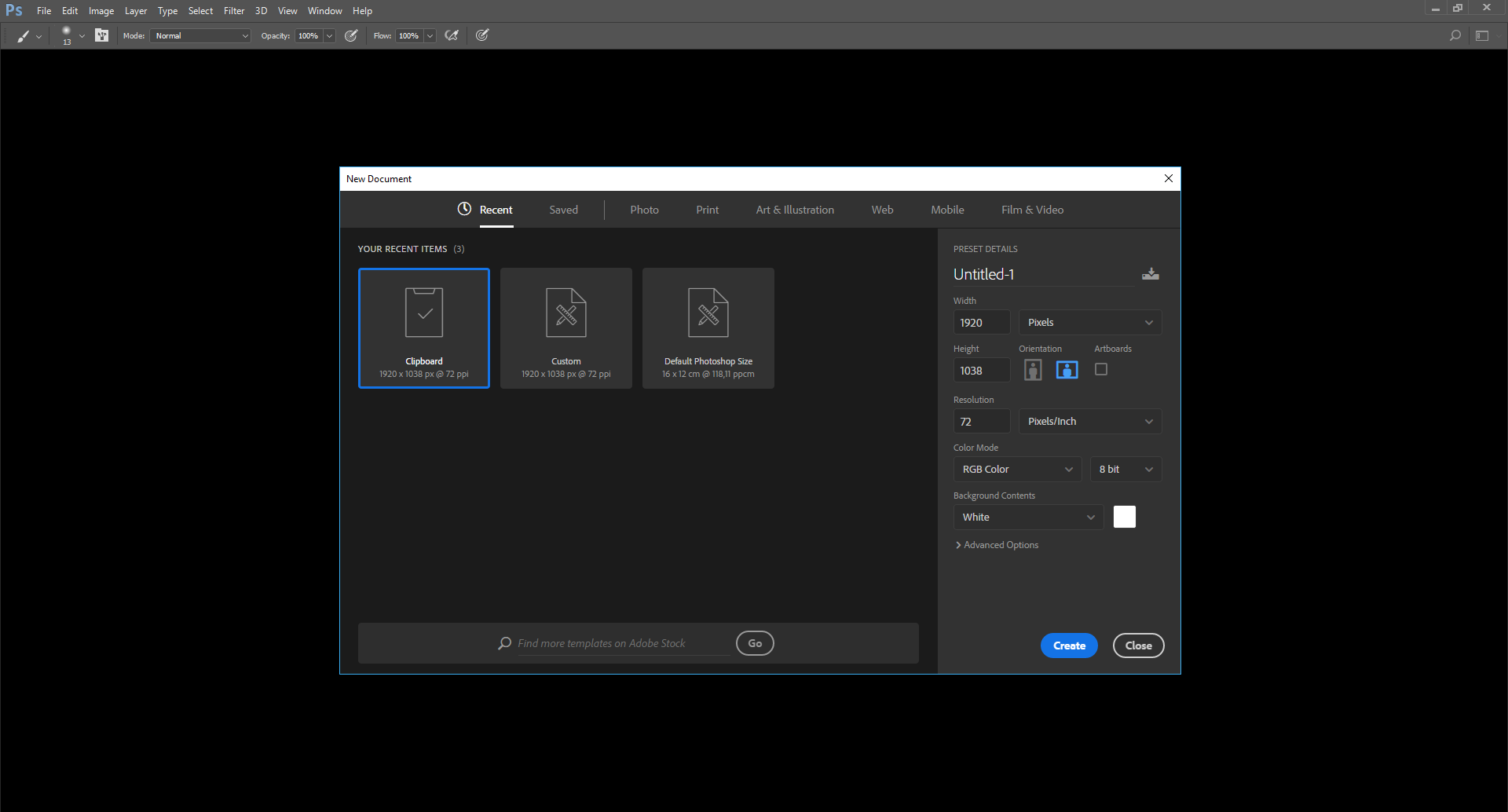Enable pressure for opacity icon
The width and height of the screenshot is (1508, 812).
pos(351,35)
